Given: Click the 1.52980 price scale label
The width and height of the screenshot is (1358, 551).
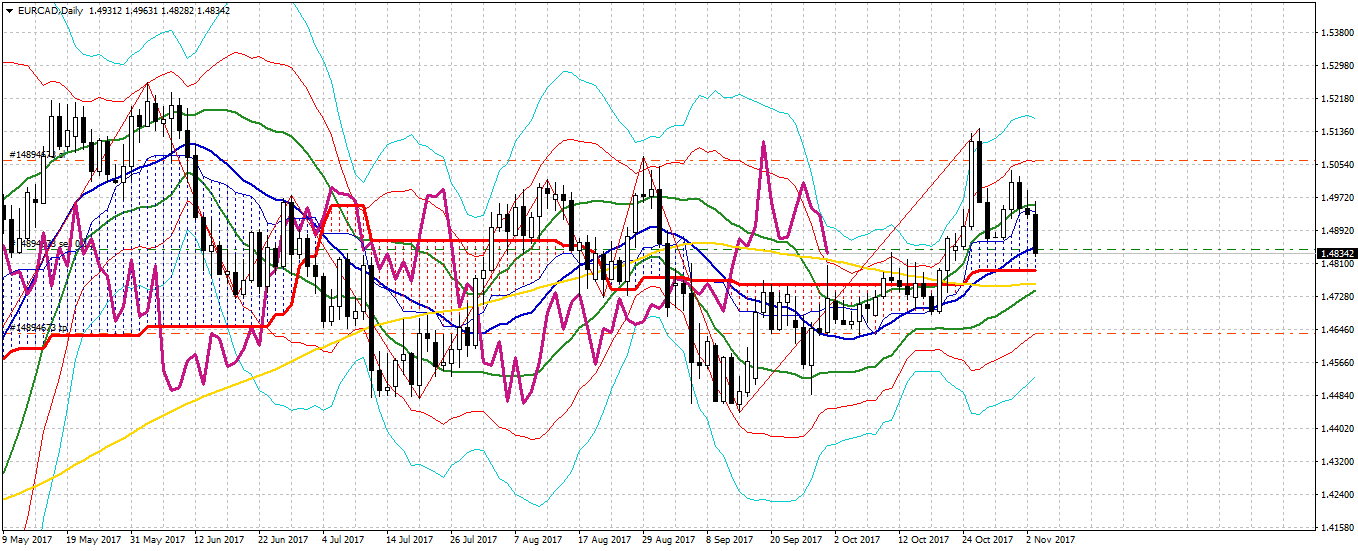Looking at the screenshot, I should [1336, 66].
